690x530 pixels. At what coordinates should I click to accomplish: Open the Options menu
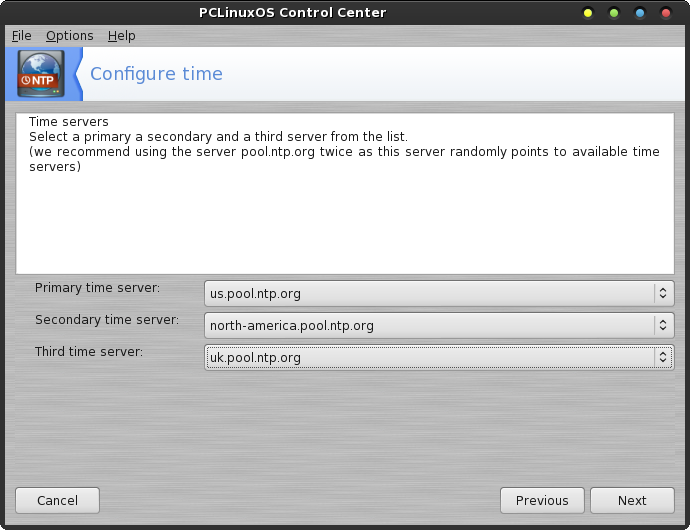(x=70, y=36)
